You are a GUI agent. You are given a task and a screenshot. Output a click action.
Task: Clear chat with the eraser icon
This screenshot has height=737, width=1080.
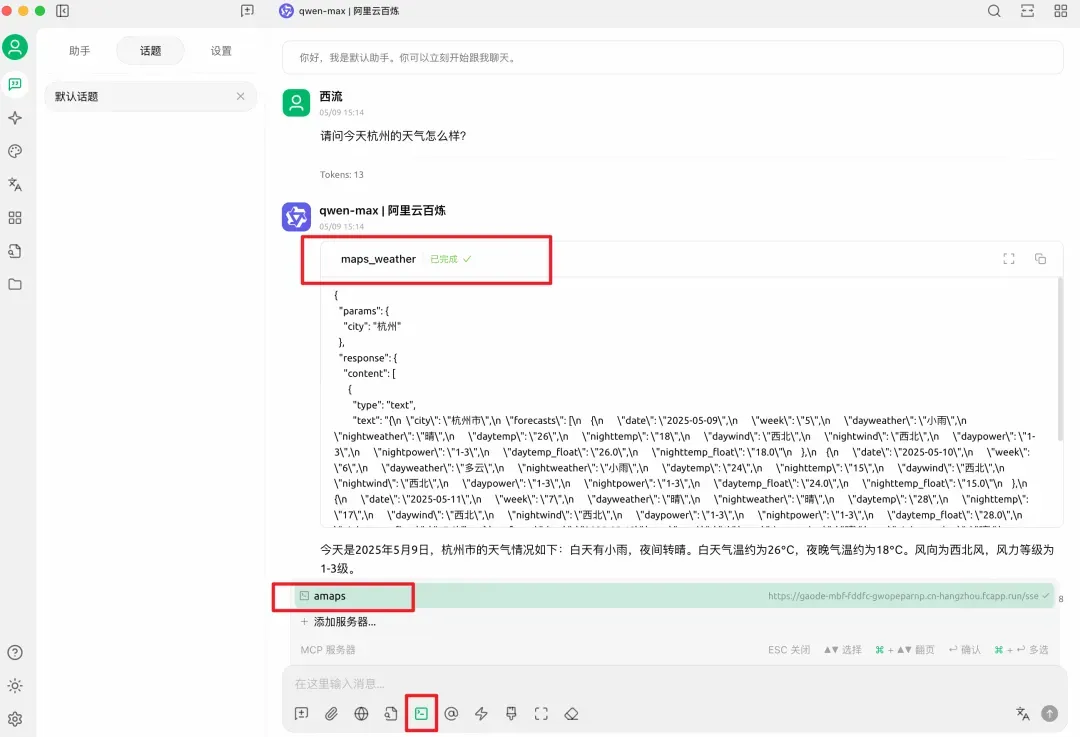[x=571, y=714]
